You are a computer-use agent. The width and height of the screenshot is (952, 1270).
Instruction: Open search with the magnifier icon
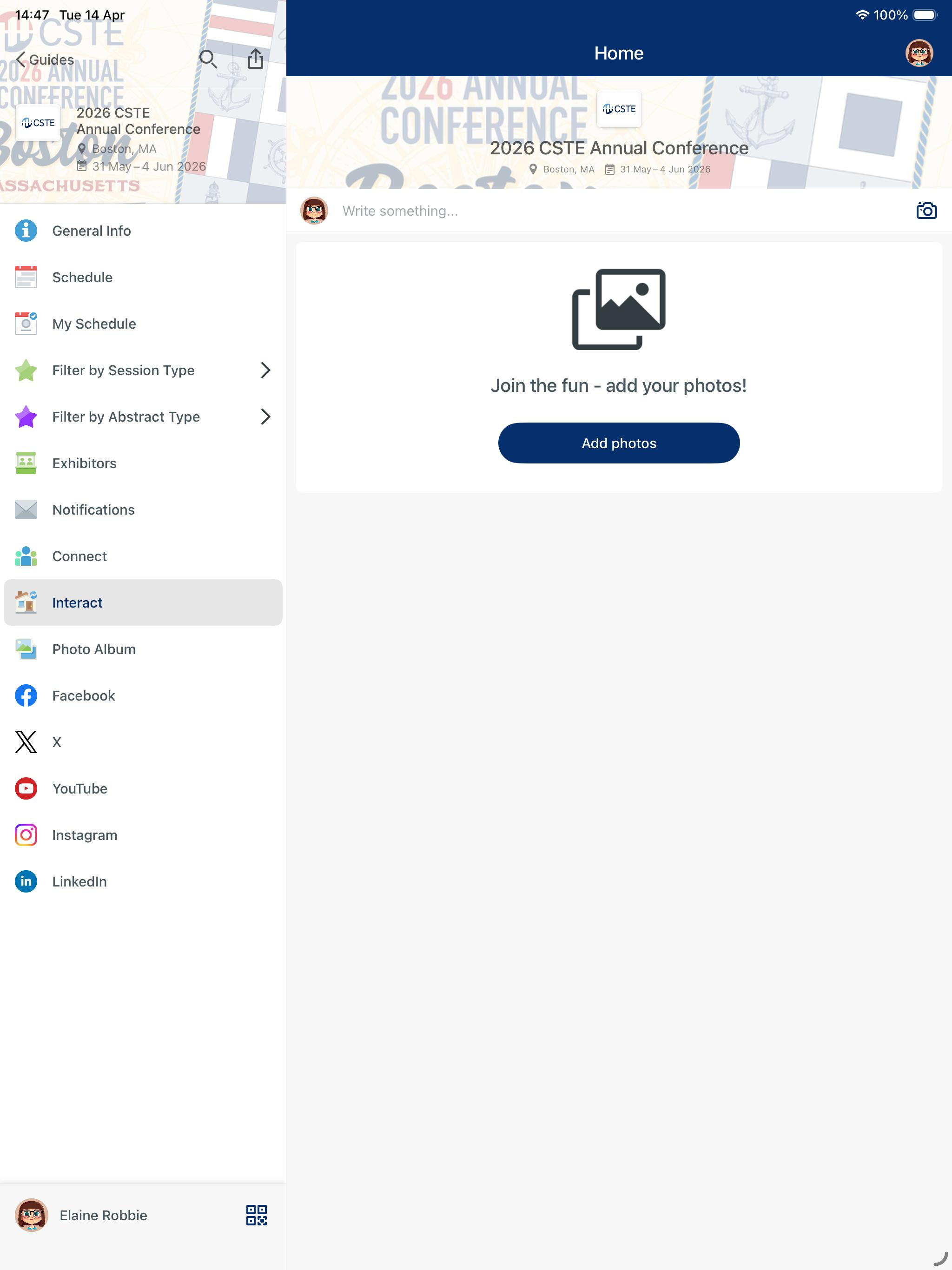pos(208,59)
